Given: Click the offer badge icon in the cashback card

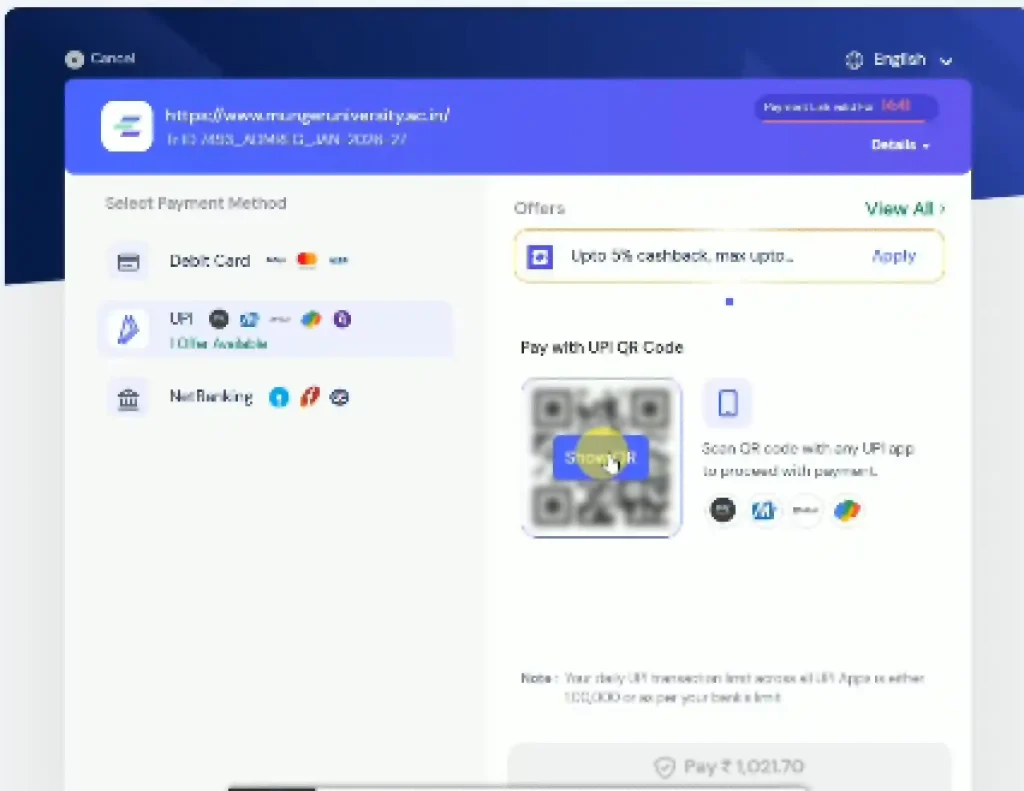Looking at the screenshot, I should [x=540, y=257].
